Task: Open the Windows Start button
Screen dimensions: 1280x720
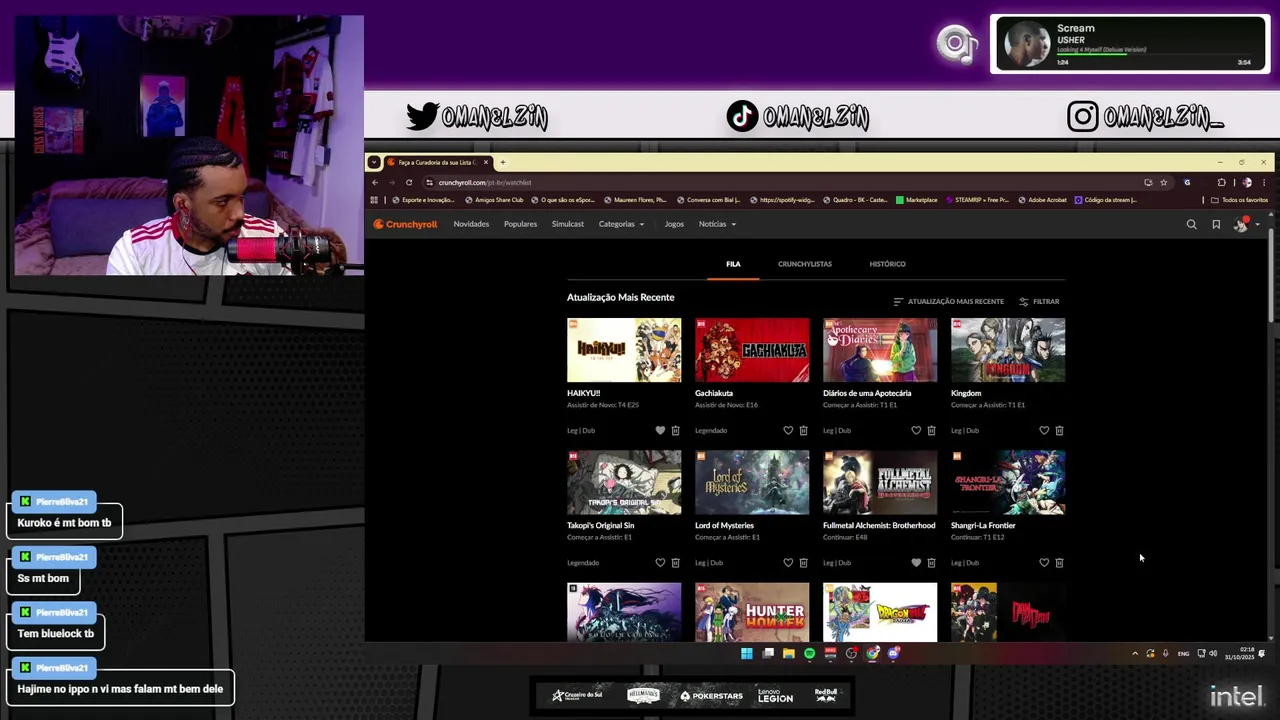Action: point(746,653)
